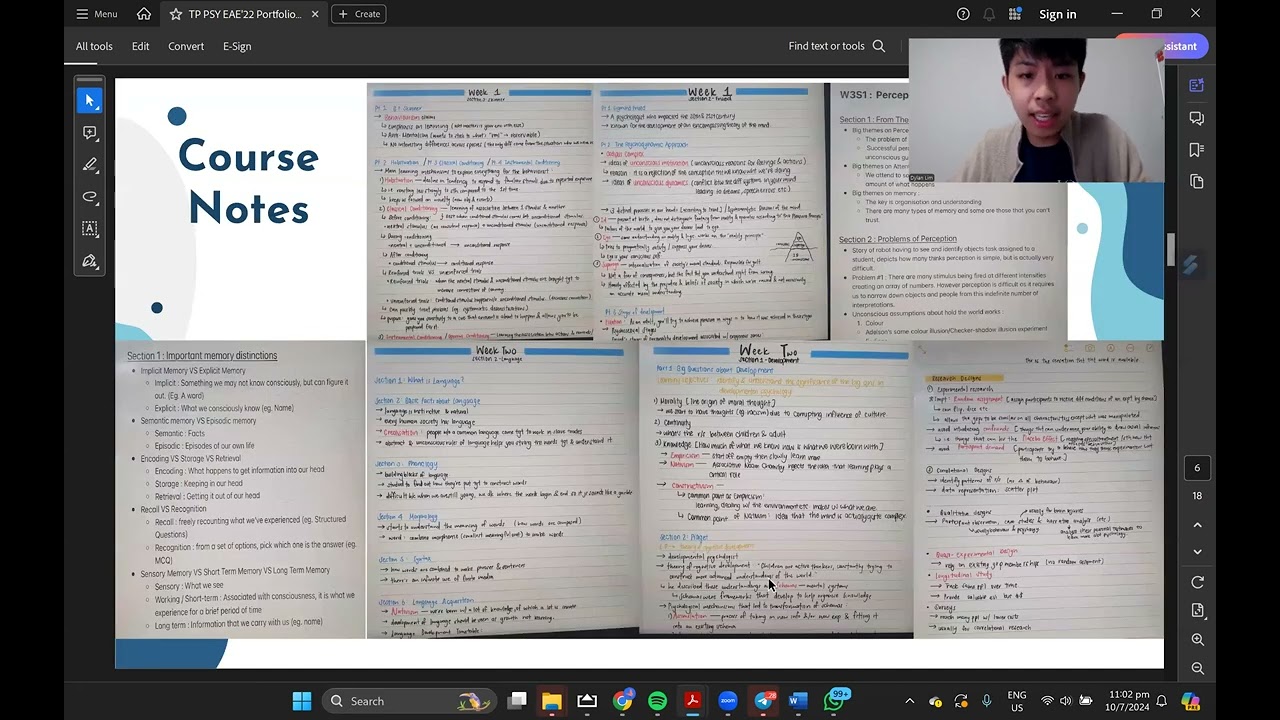Select the Highlight pen tool
Screen dimensions: 1280x720
(90, 164)
